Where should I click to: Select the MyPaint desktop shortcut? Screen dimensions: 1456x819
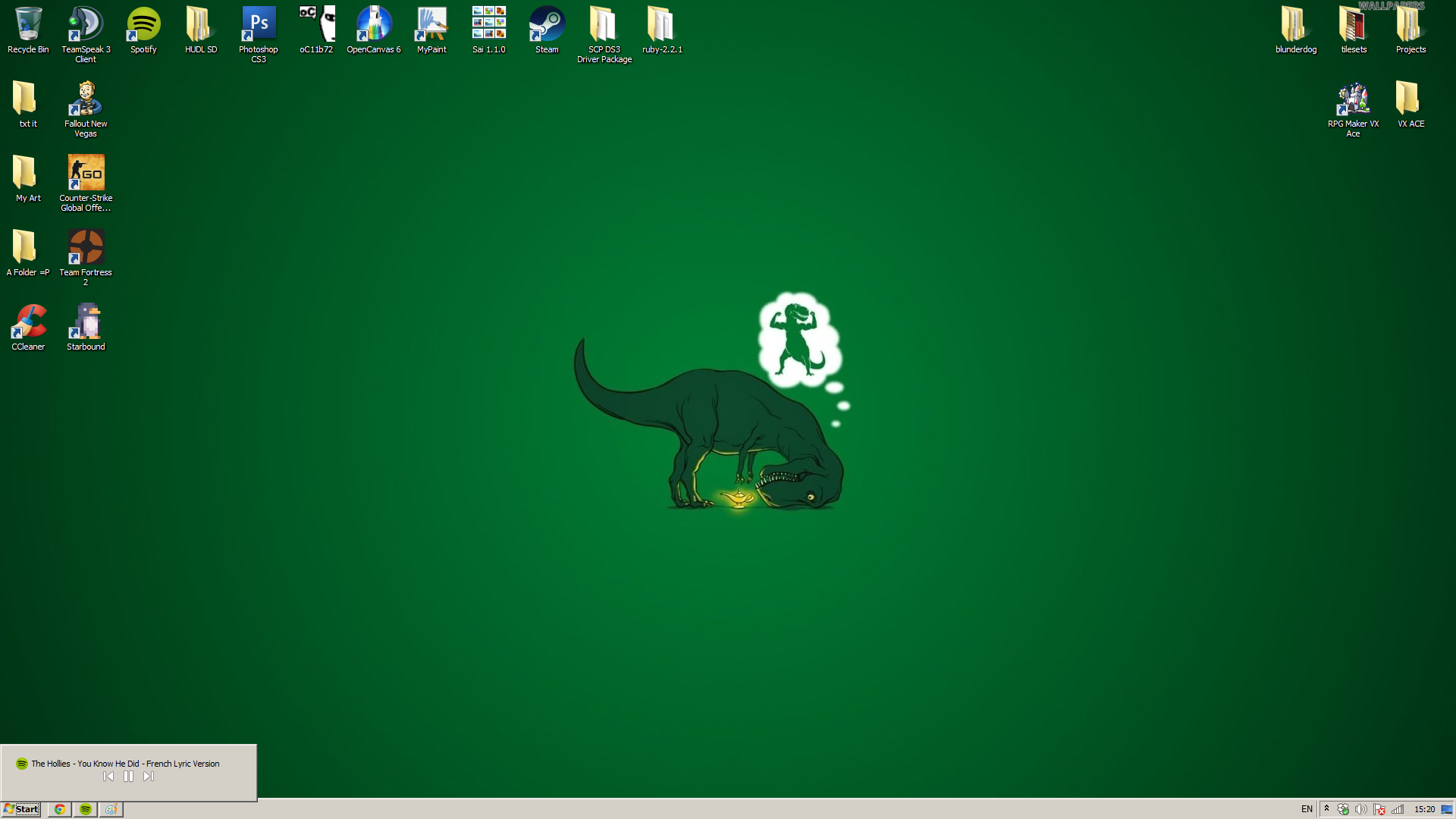tap(431, 30)
